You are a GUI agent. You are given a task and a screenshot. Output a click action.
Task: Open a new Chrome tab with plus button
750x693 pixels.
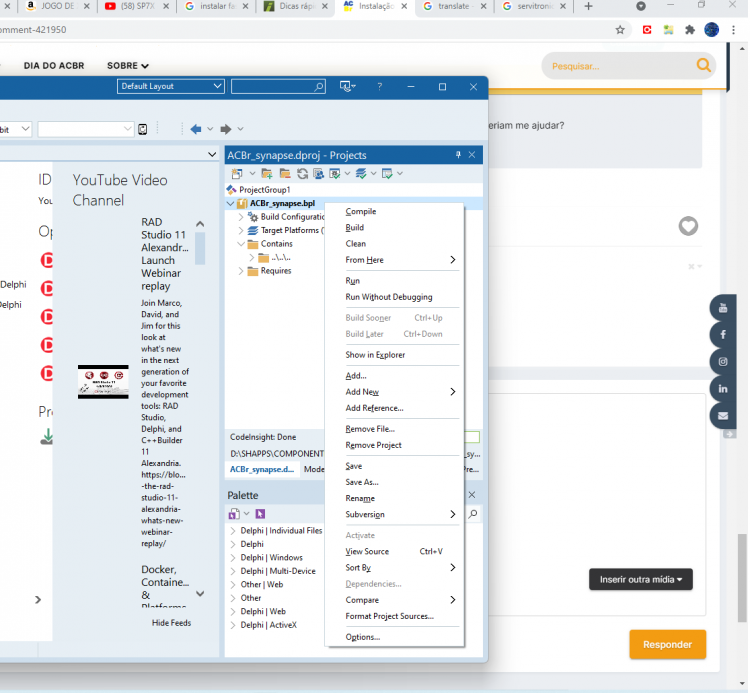(x=588, y=6)
